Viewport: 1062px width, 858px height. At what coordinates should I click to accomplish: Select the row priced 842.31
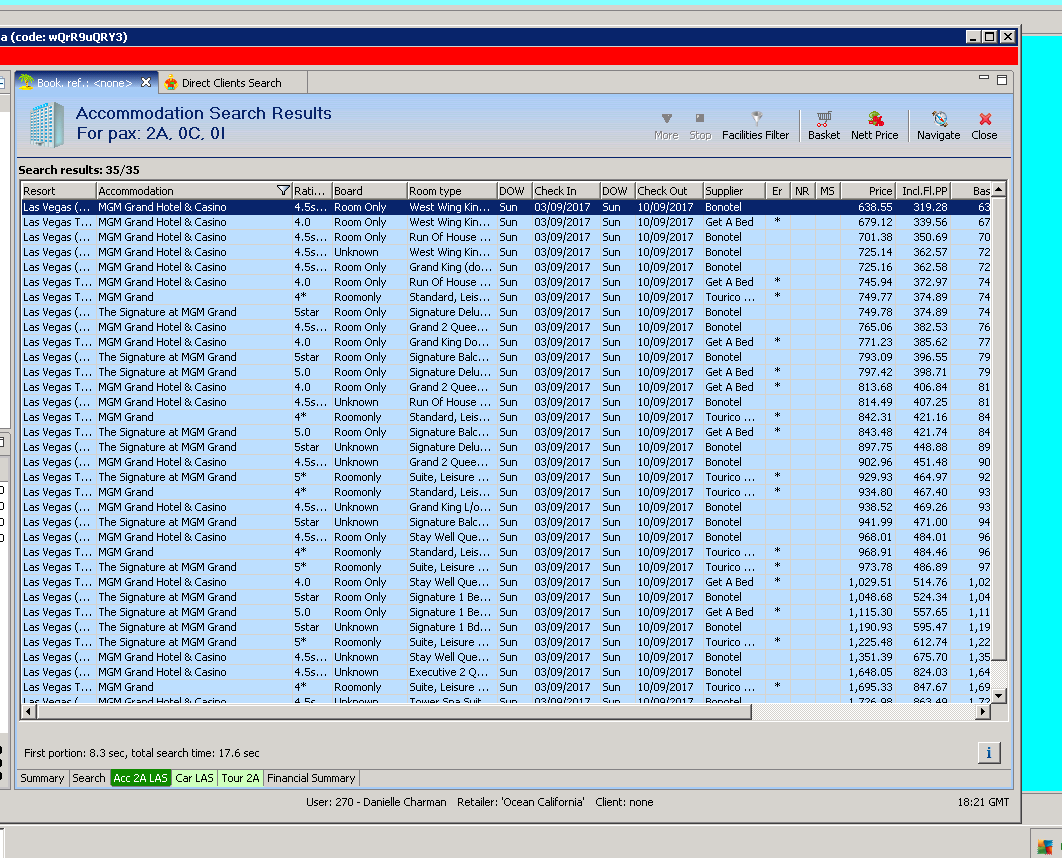506,417
